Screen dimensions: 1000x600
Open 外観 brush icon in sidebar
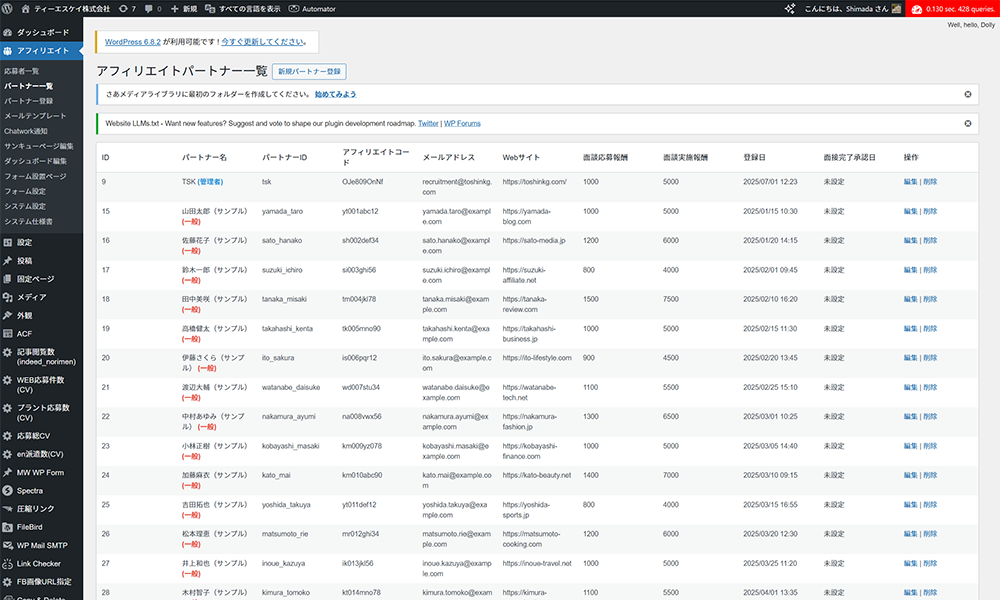(x=8, y=316)
